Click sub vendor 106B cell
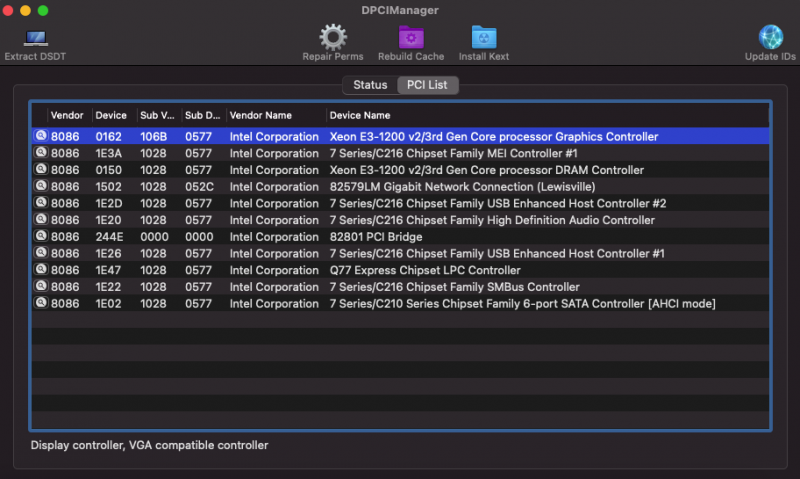This screenshot has width=800, height=479. pyautogui.click(x=154, y=137)
